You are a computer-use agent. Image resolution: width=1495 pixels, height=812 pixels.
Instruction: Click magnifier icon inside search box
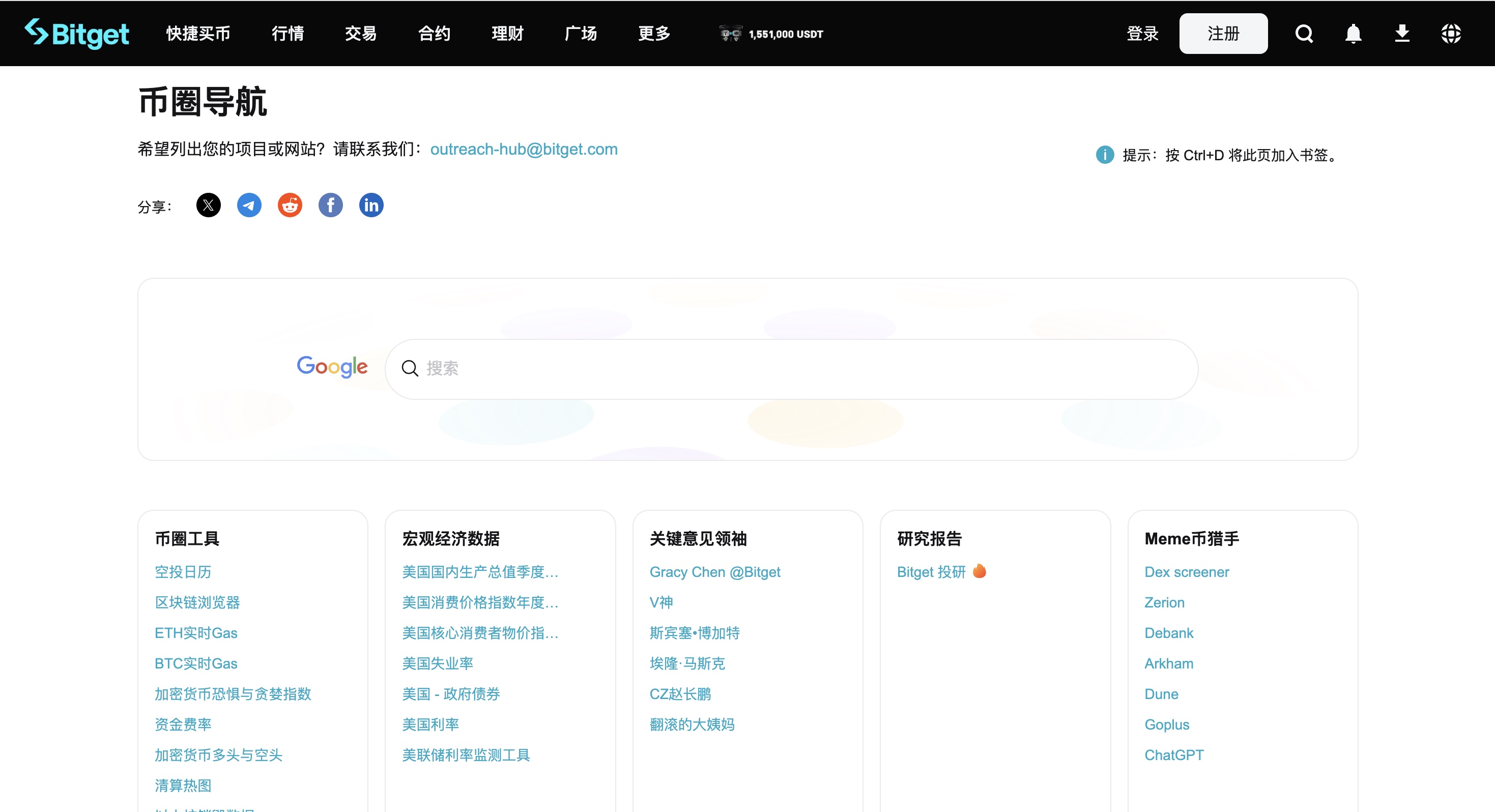410,368
